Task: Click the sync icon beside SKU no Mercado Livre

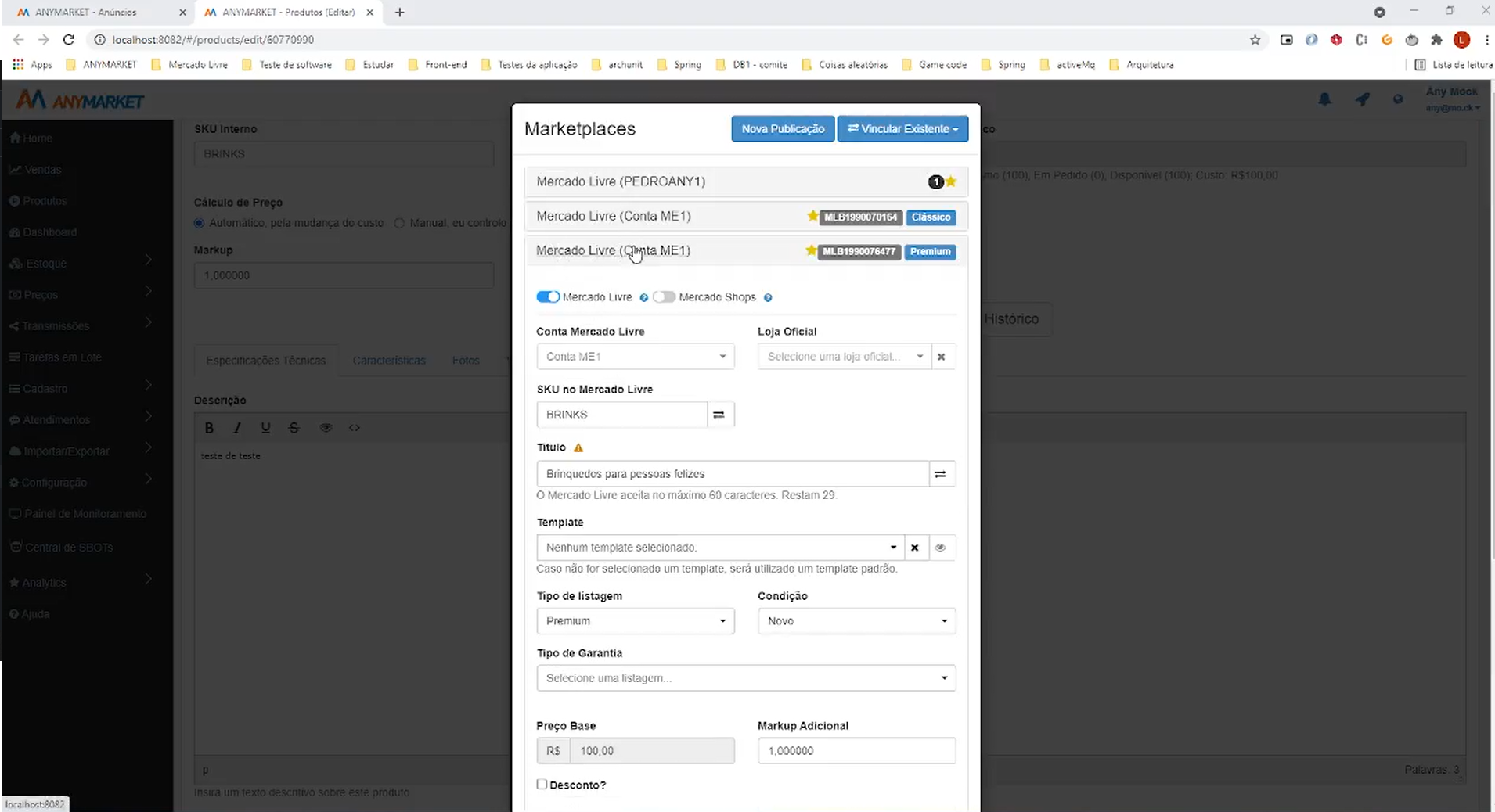Action: pyautogui.click(x=719, y=415)
